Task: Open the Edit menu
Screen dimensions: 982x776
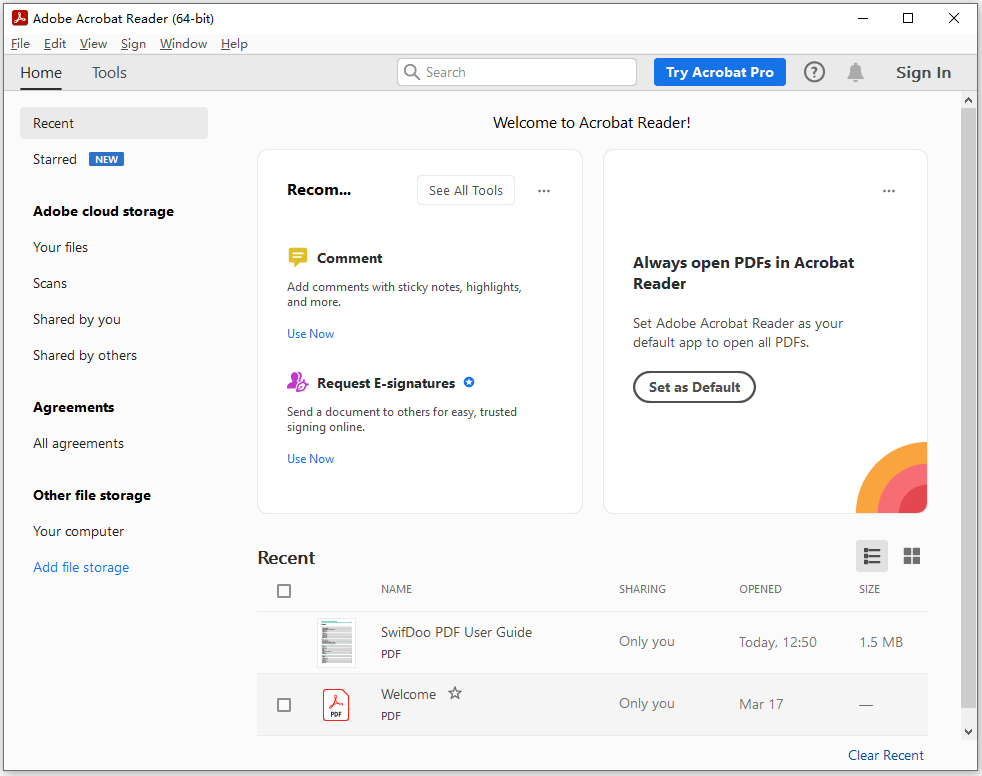Action: click(x=55, y=44)
